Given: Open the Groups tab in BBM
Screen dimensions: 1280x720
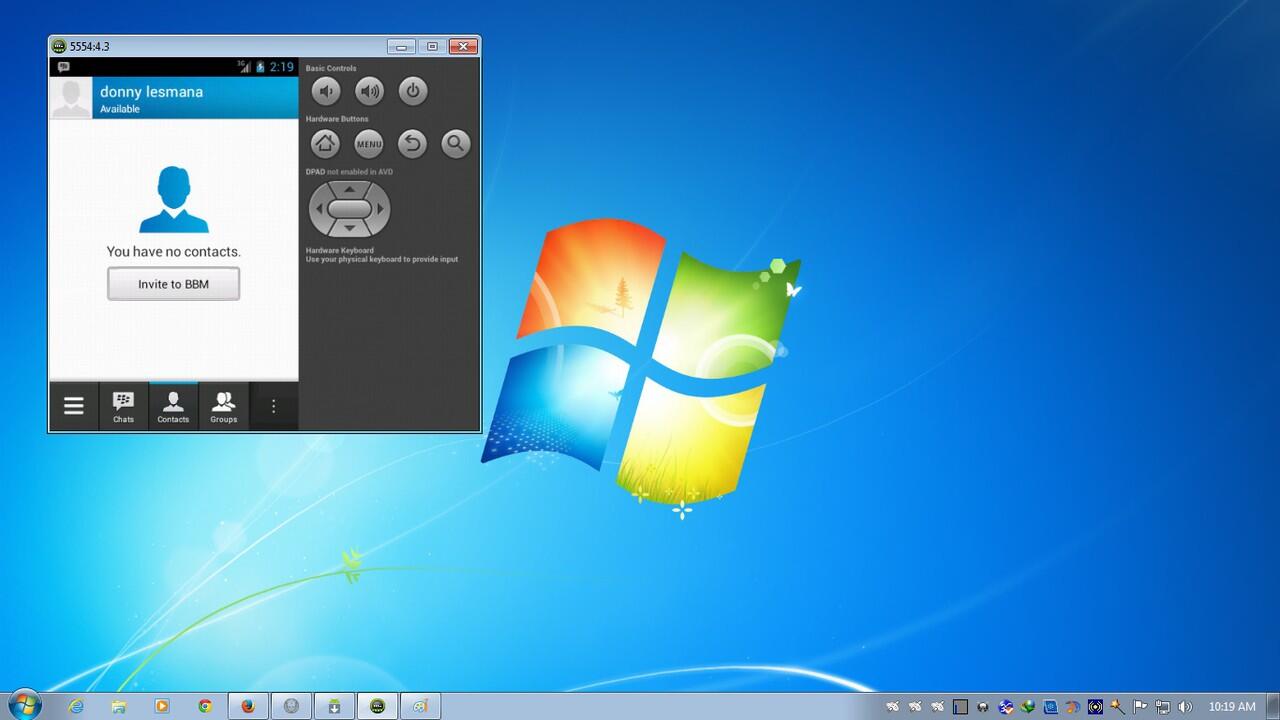Looking at the screenshot, I should (x=223, y=406).
